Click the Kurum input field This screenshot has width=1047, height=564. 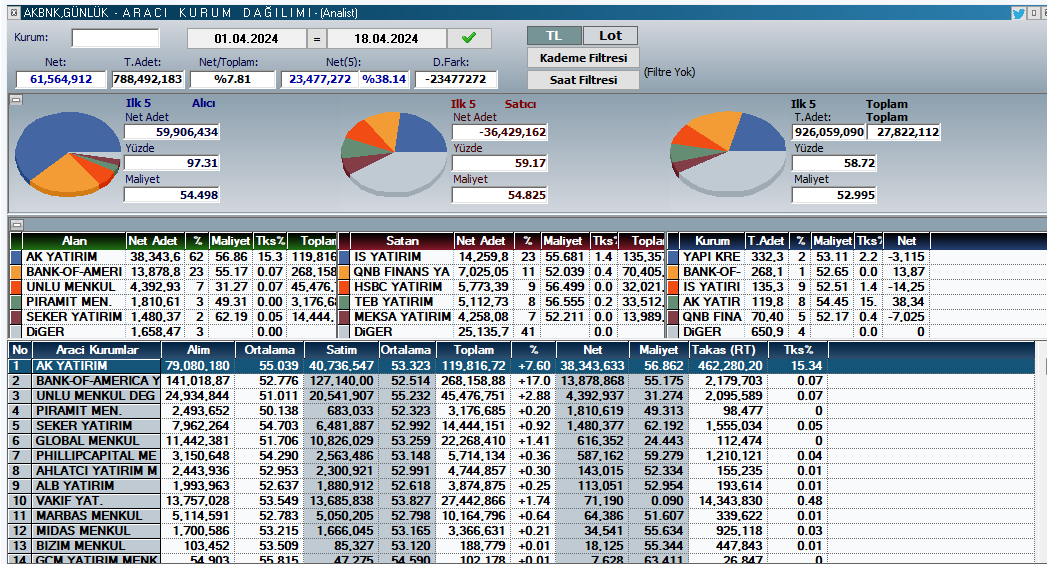(116, 38)
